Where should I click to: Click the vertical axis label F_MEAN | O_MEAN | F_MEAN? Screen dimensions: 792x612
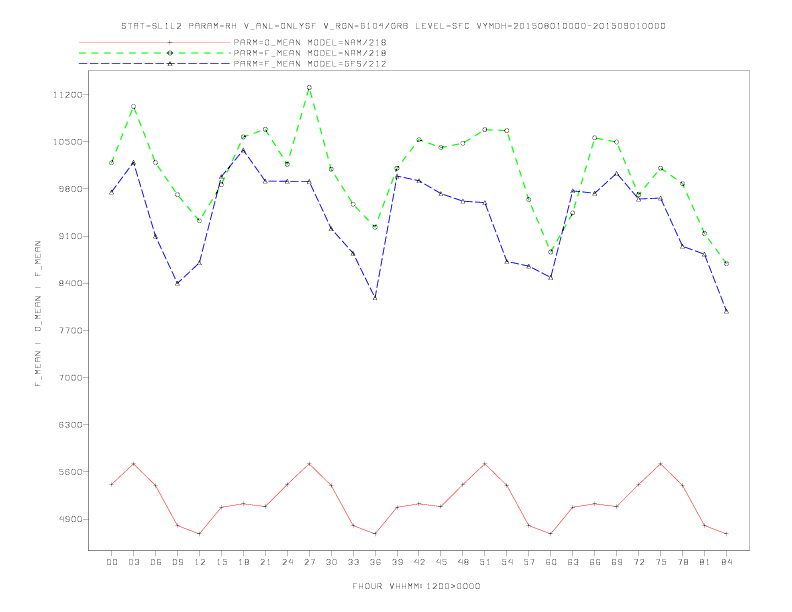(x=38, y=314)
